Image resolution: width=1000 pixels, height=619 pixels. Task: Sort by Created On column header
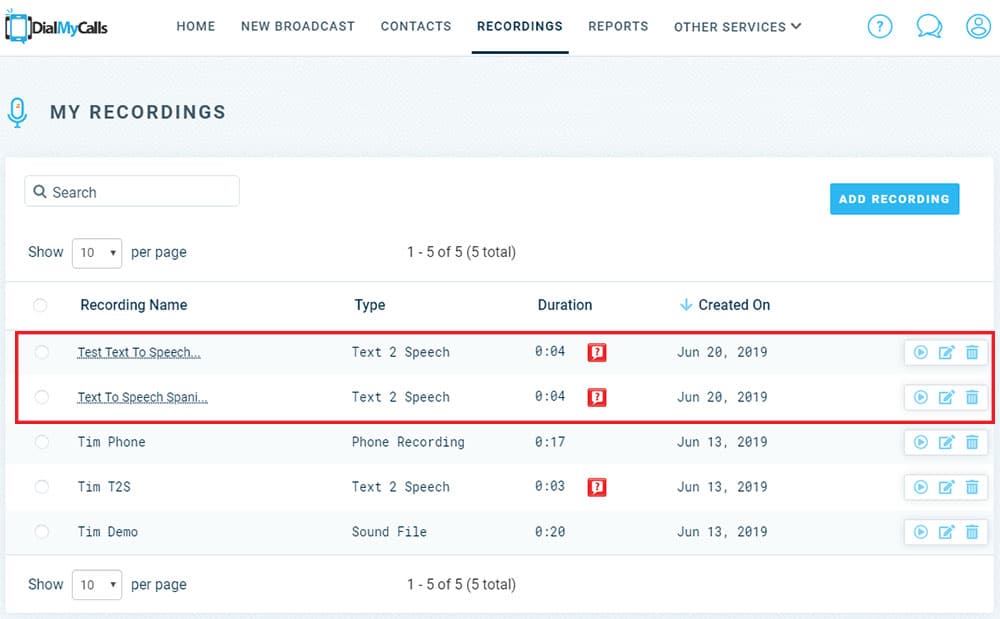click(734, 305)
